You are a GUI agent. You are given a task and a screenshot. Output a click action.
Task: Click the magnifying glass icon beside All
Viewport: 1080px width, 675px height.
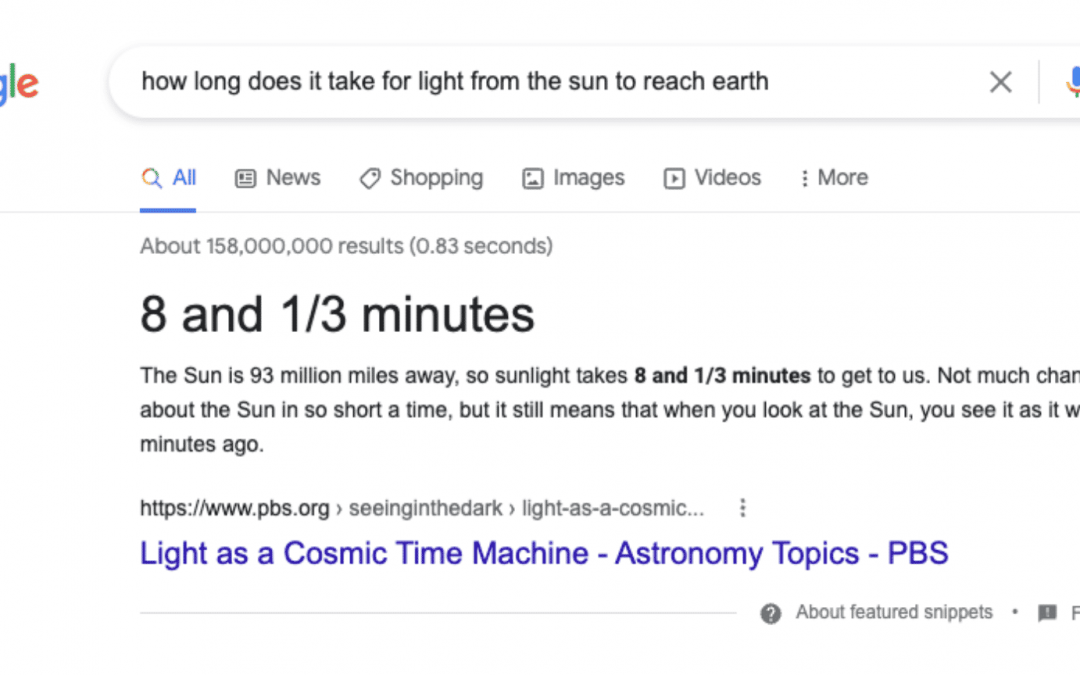click(151, 177)
